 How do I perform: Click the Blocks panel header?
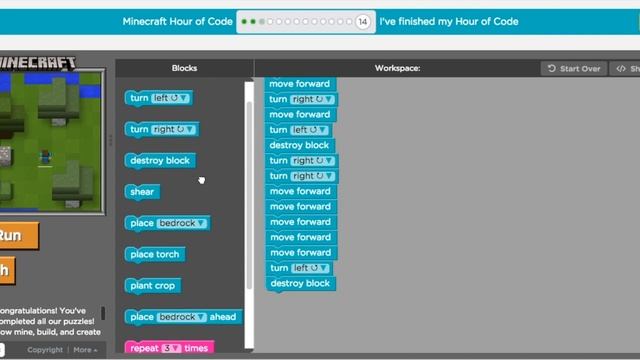tap(184, 68)
